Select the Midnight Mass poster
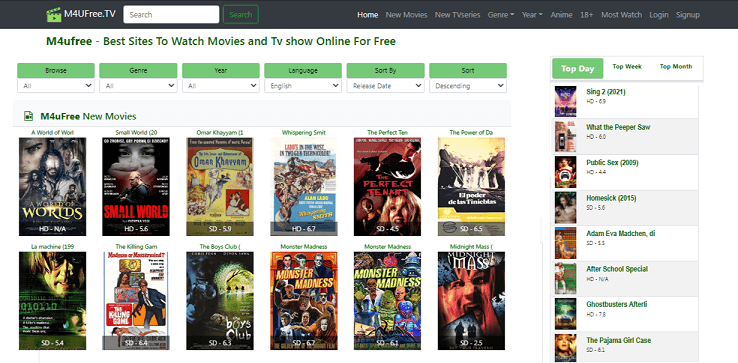 (x=471, y=301)
